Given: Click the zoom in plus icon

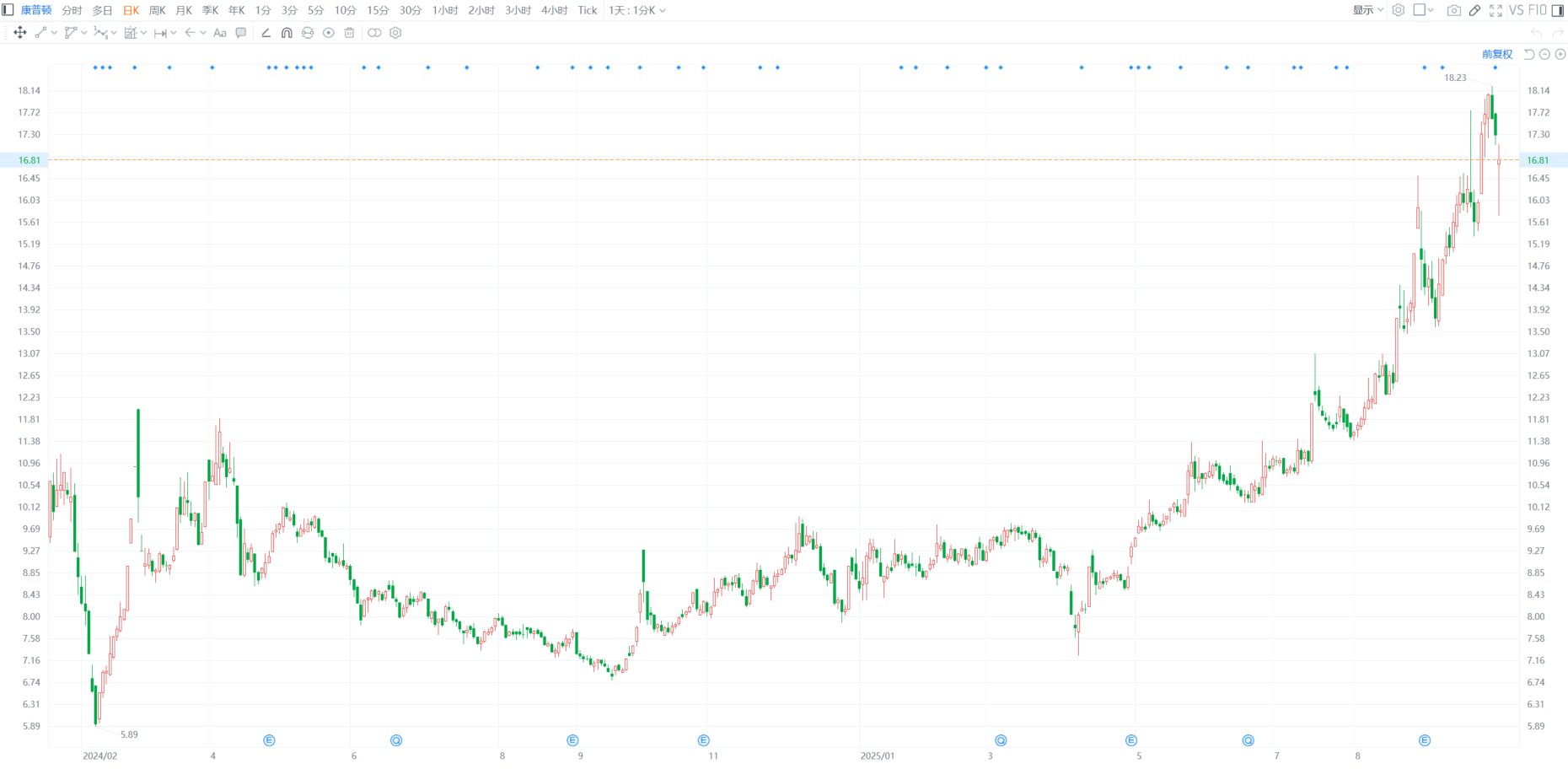Looking at the screenshot, I should tap(1560, 54).
